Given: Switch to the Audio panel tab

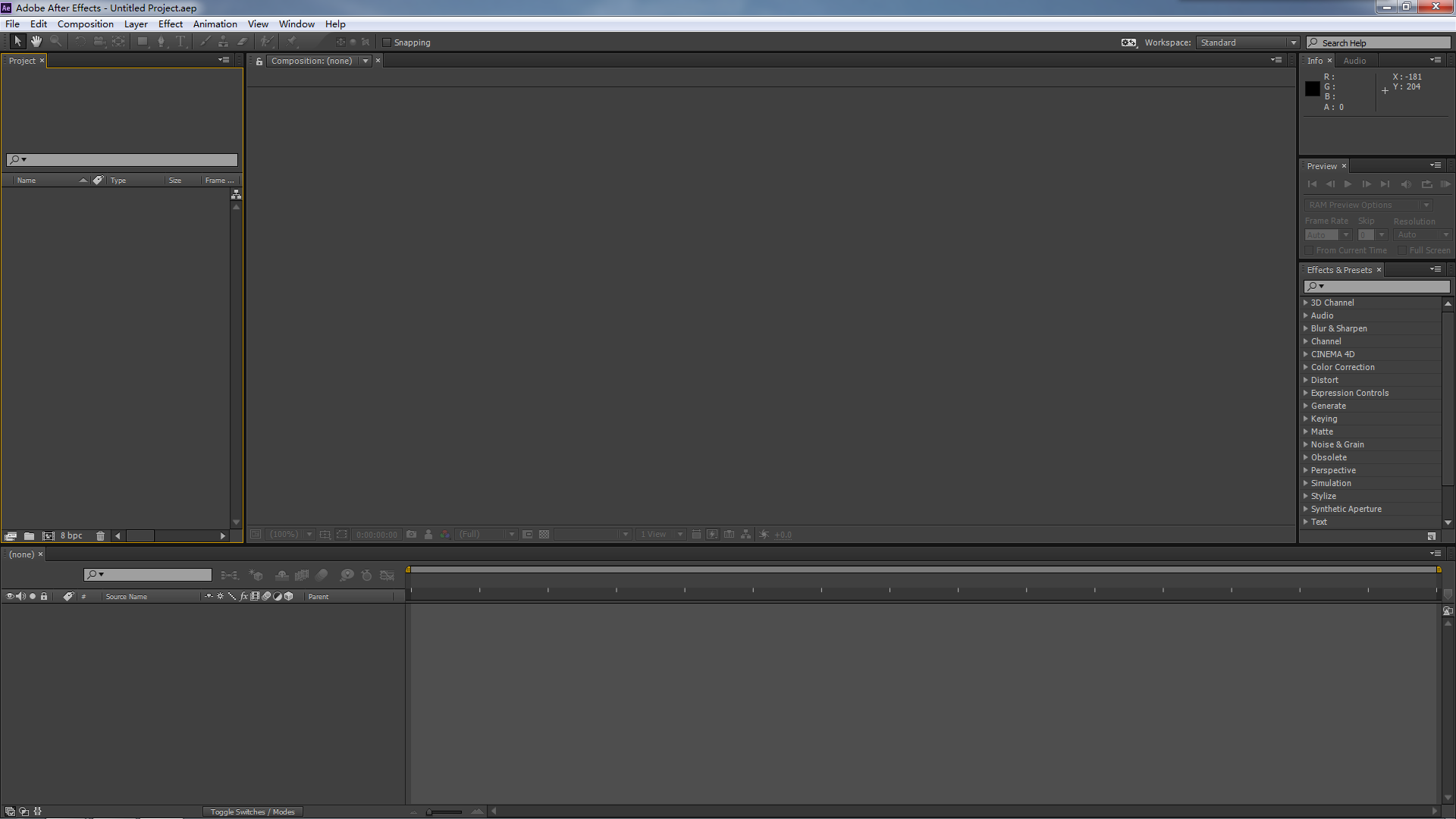Looking at the screenshot, I should tap(1354, 61).
